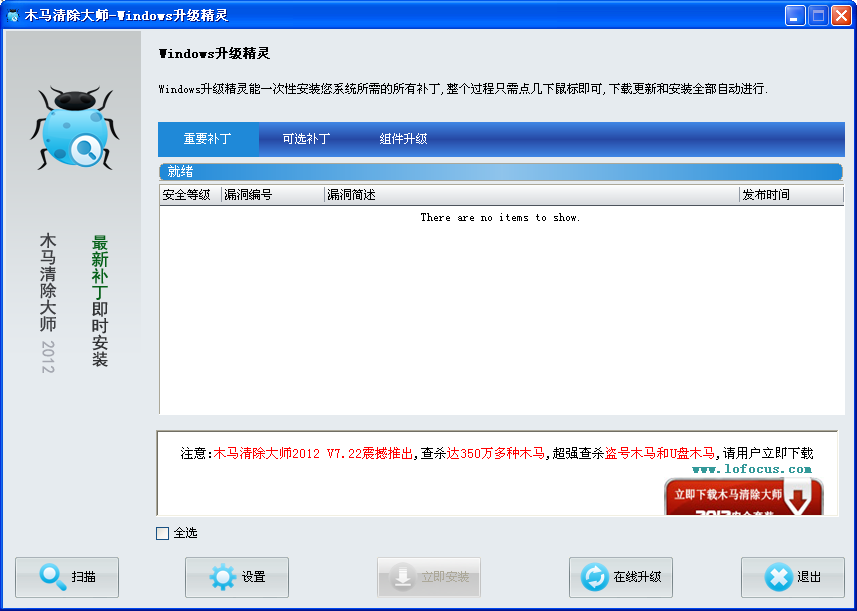The width and height of the screenshot is (857, 611).
Task: Click 'There are no items to show.' text
Action: 500,218
